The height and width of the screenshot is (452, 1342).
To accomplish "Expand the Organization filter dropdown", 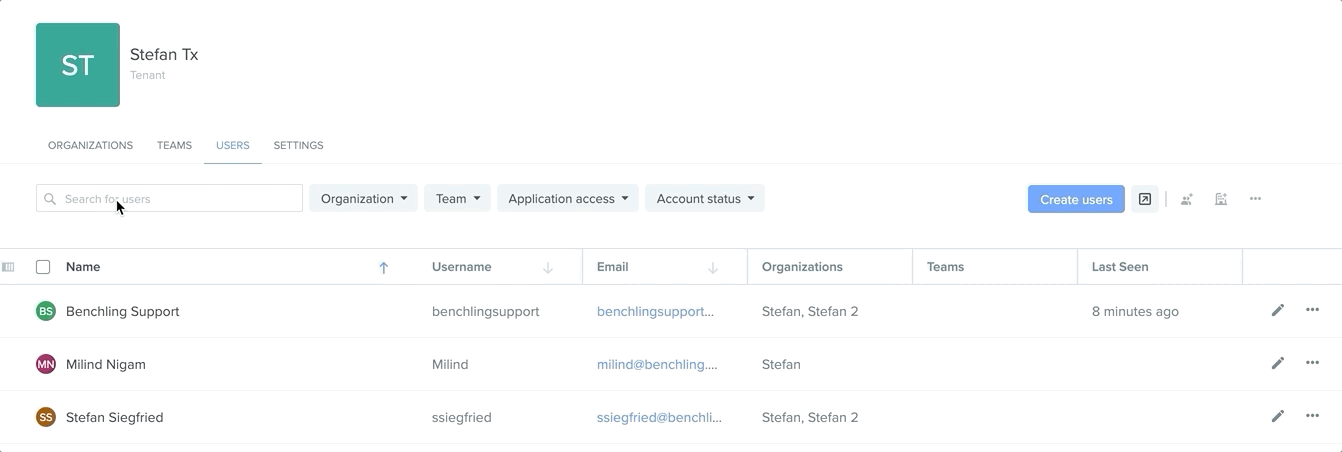I will (364, 198).
